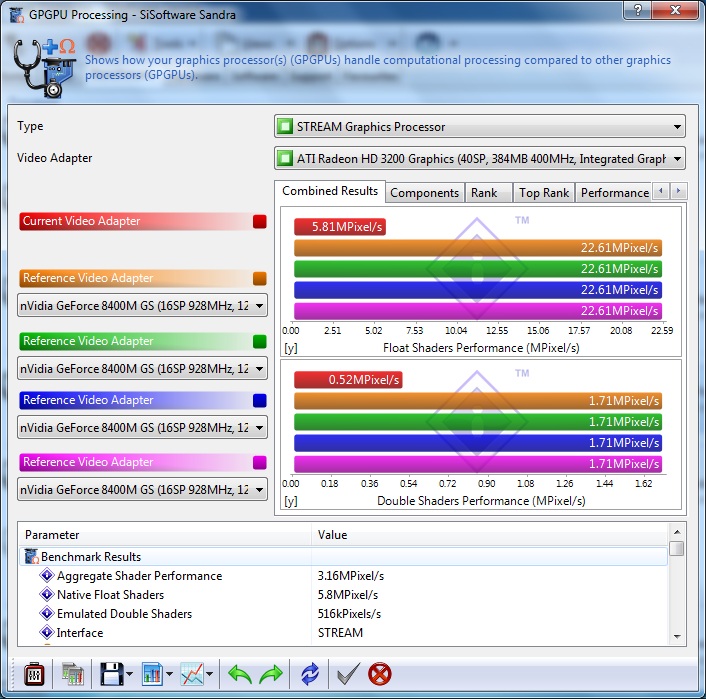Open the save icon's dropdown arrow
The width and height of the screenshot is (706, 699).
tap(129, 674)
